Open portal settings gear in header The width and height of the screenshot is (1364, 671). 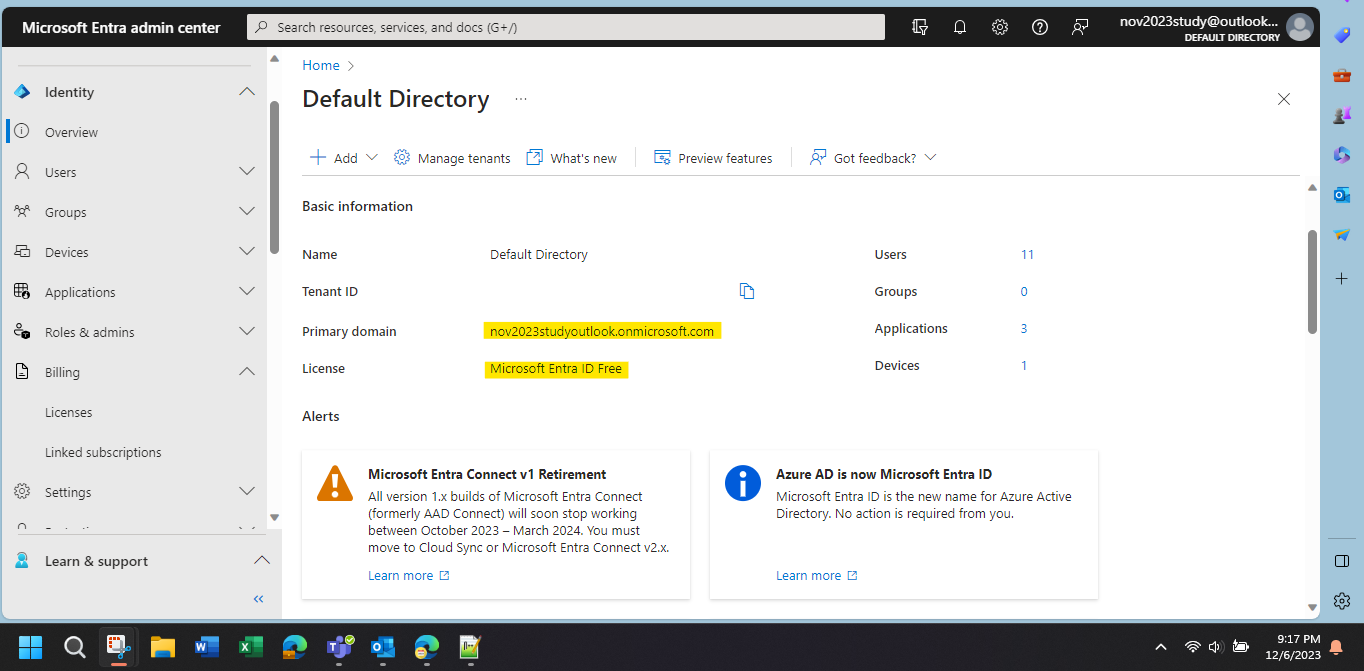click(x=1000, y=27)
